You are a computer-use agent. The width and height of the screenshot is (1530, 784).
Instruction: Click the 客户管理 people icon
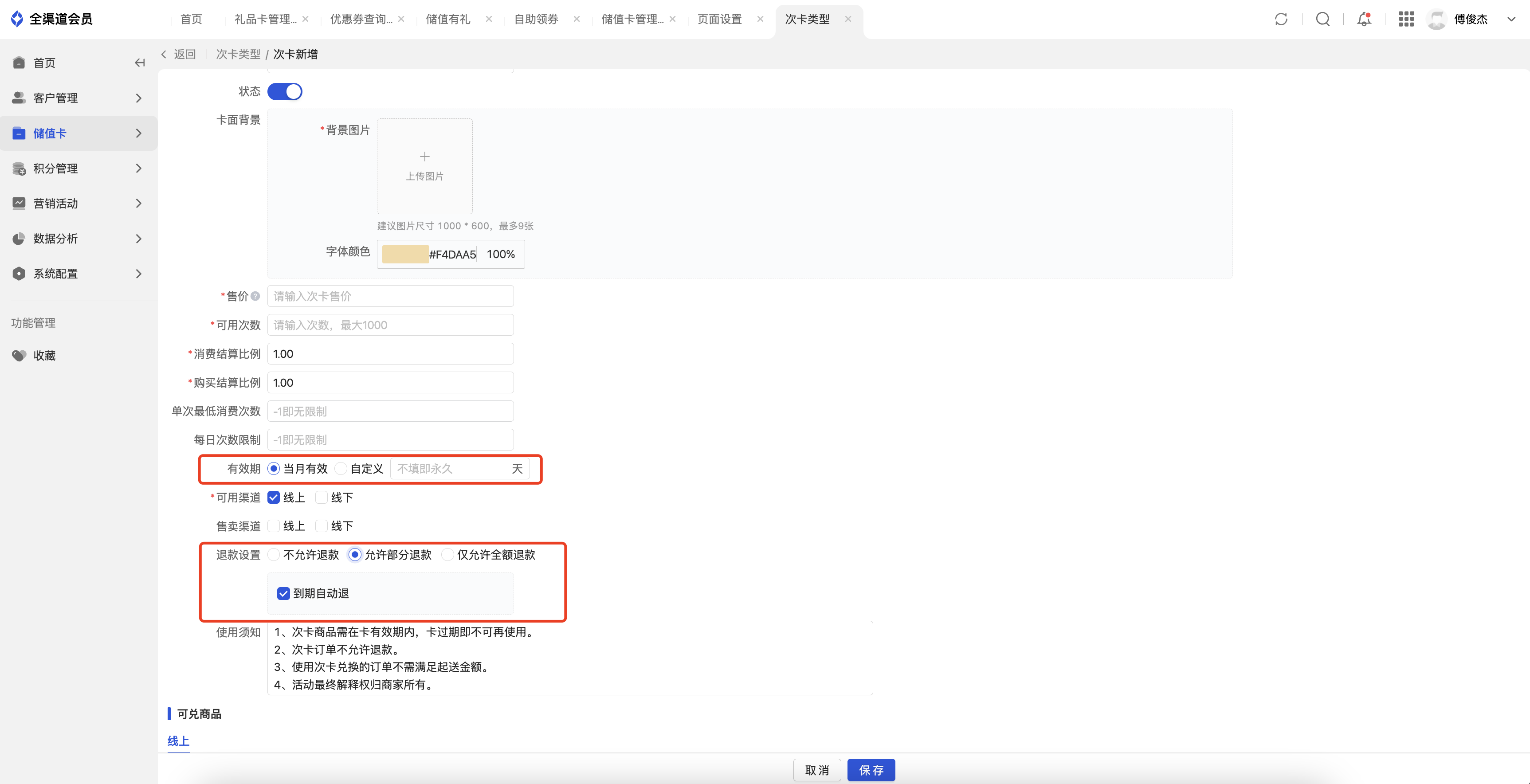point(19,98)
